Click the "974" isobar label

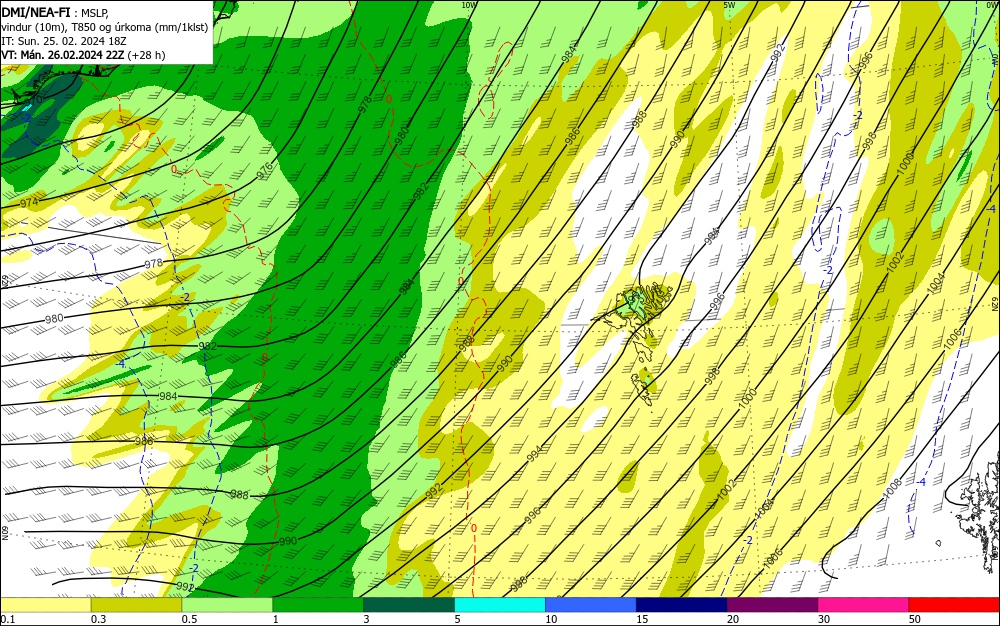click(29, 203)
